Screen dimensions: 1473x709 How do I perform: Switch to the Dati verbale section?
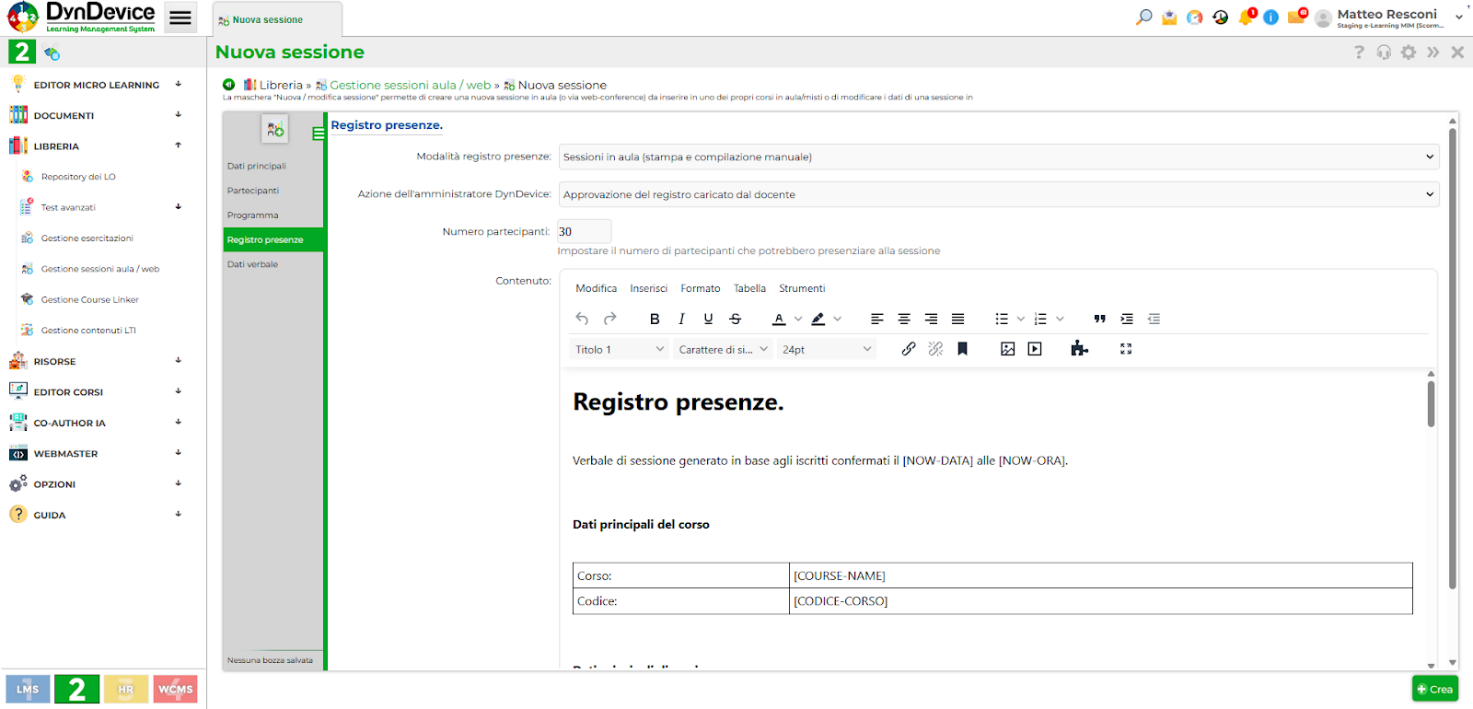pos(252,264)
